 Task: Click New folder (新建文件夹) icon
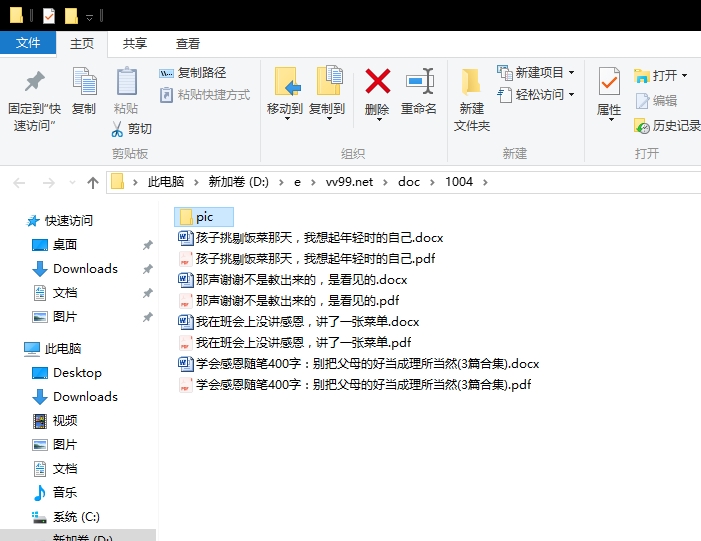(x=471, y=82)
